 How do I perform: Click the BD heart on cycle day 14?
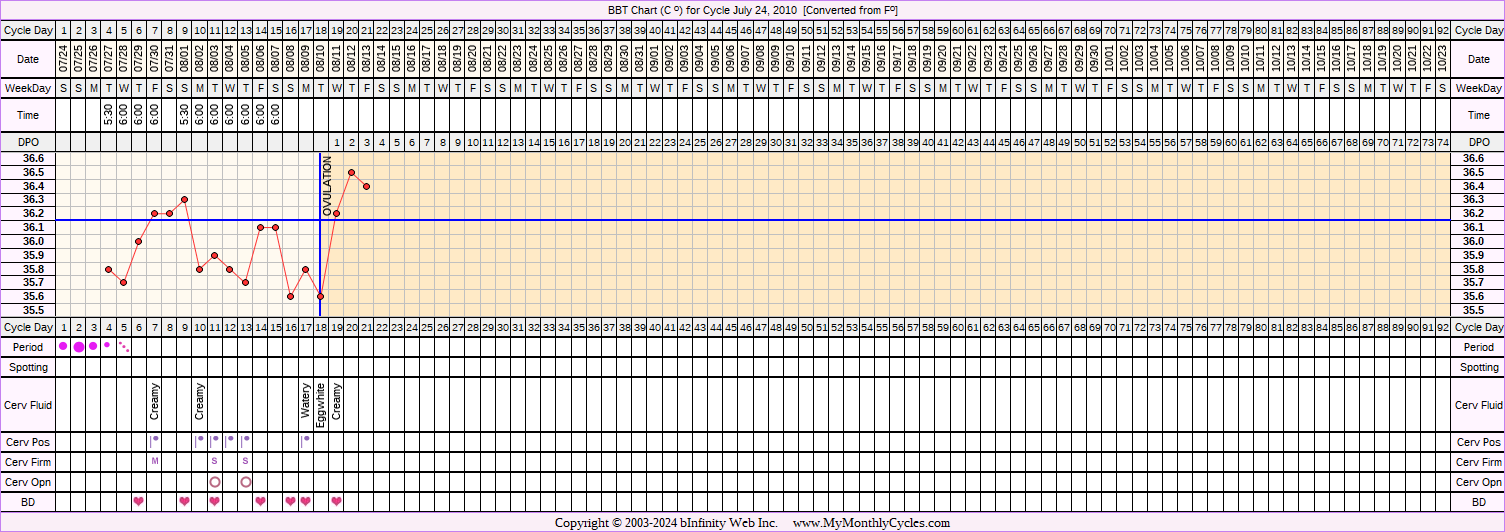(260, 501)
